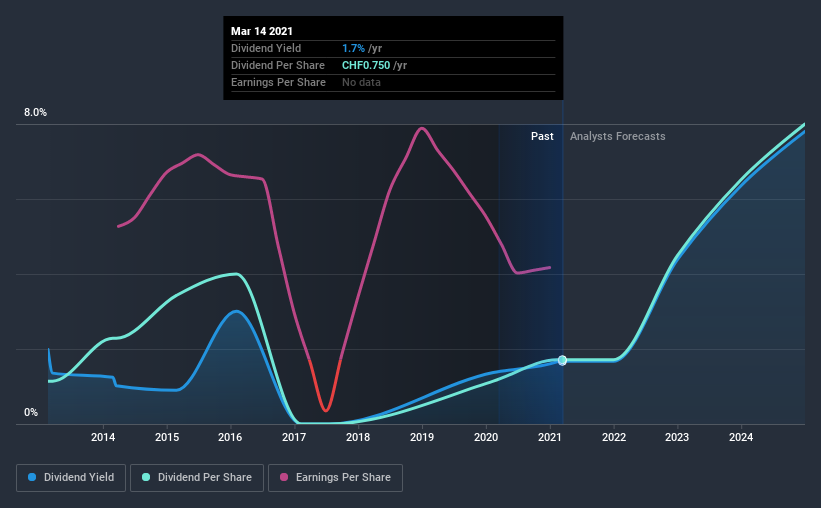
Task: Click the Past region label
Action: (542, 136)
